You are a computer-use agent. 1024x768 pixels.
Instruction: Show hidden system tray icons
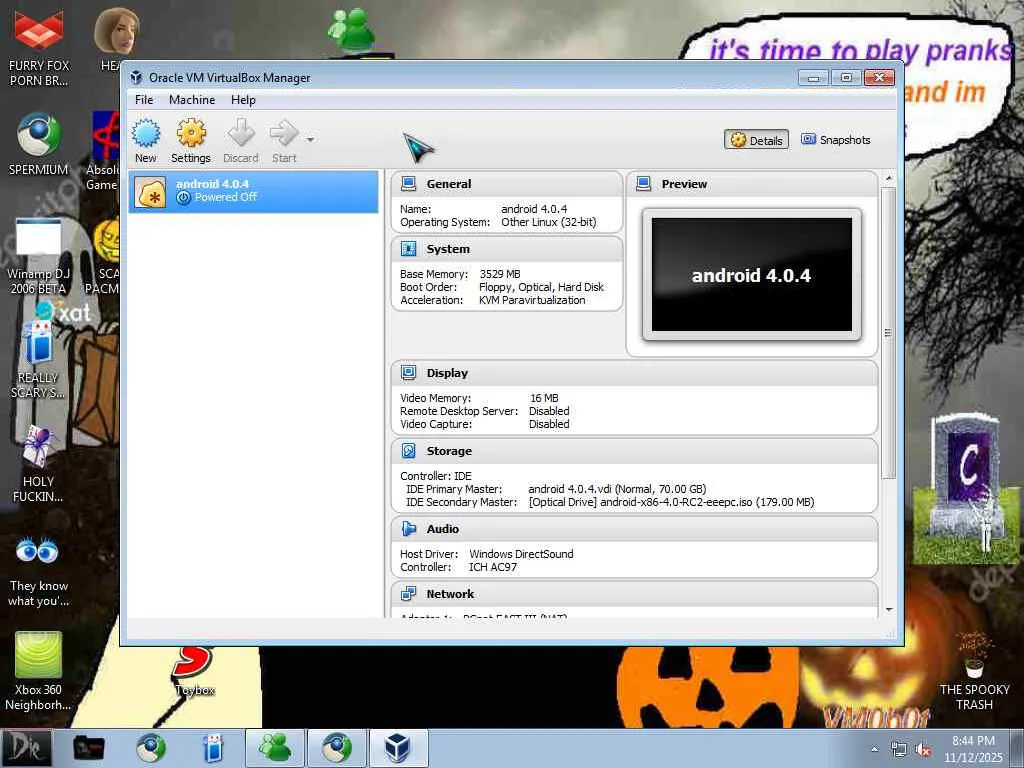coord(874,749)
